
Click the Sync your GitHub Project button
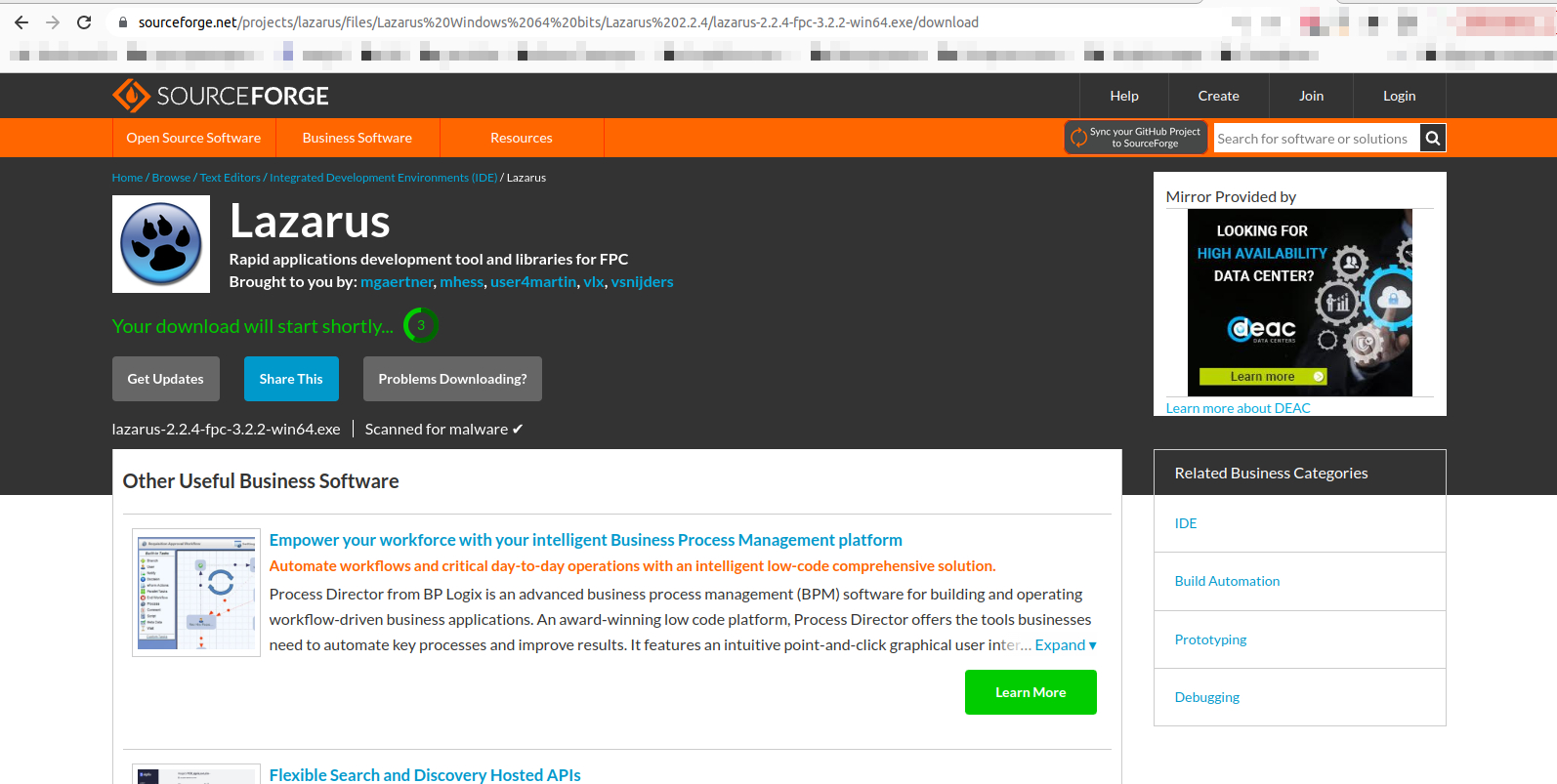pyautogui.click(x=1135, y=138)
